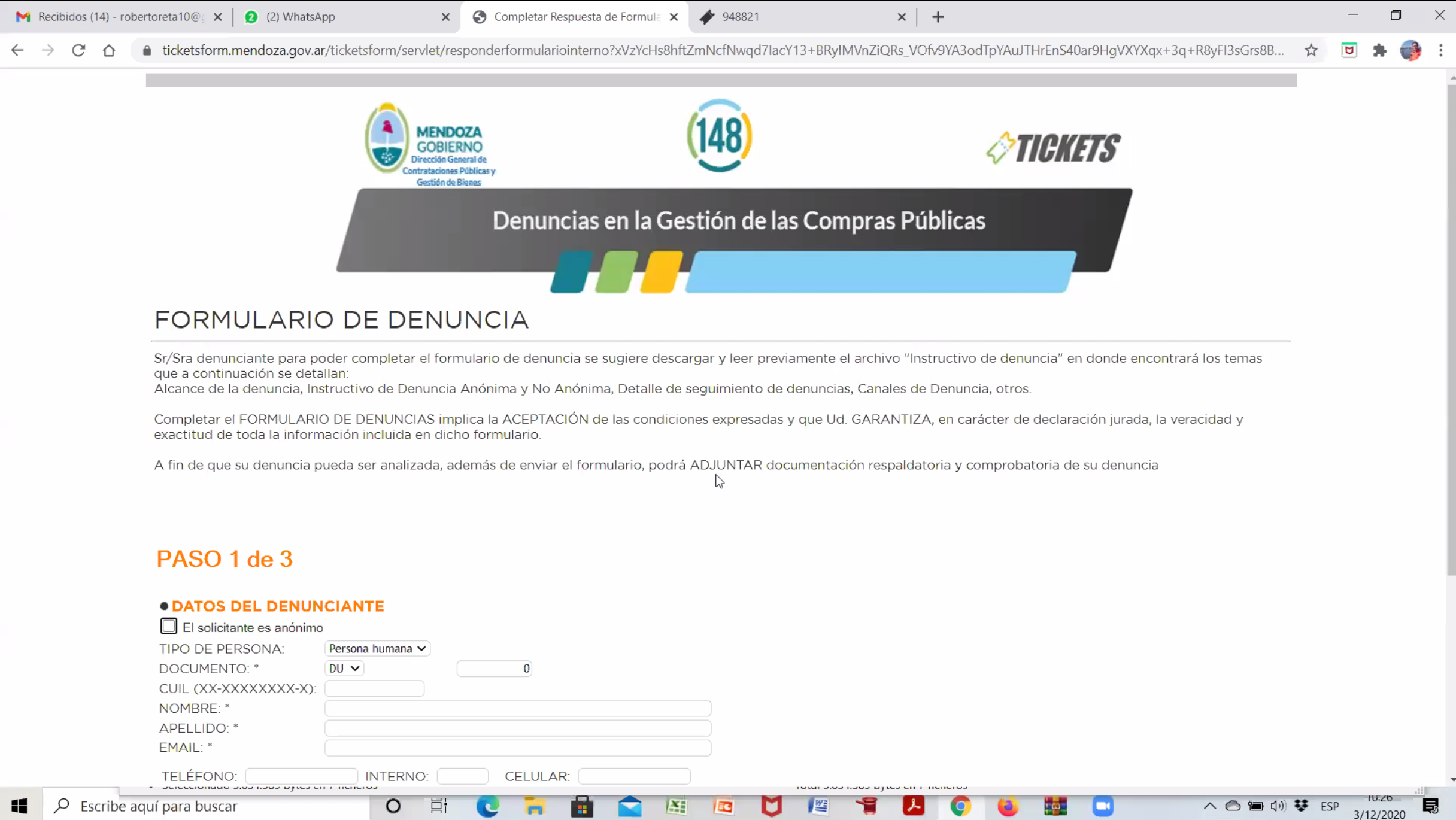Click the browser back button

click(17, 50)
